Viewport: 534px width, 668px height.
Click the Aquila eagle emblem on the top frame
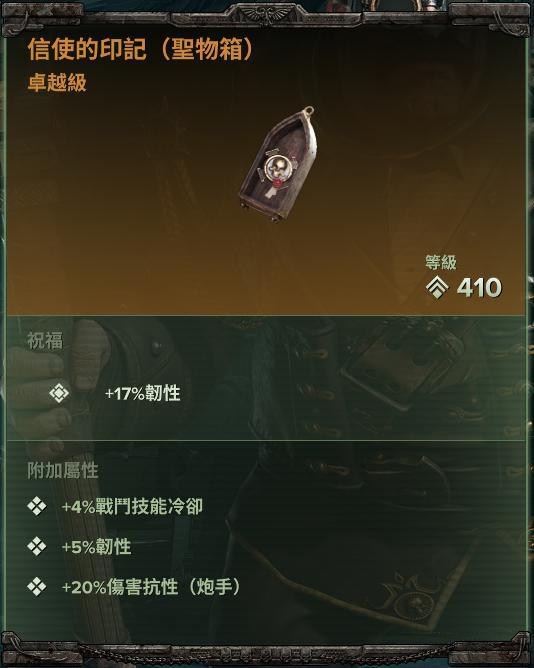[x=267, y=14]
